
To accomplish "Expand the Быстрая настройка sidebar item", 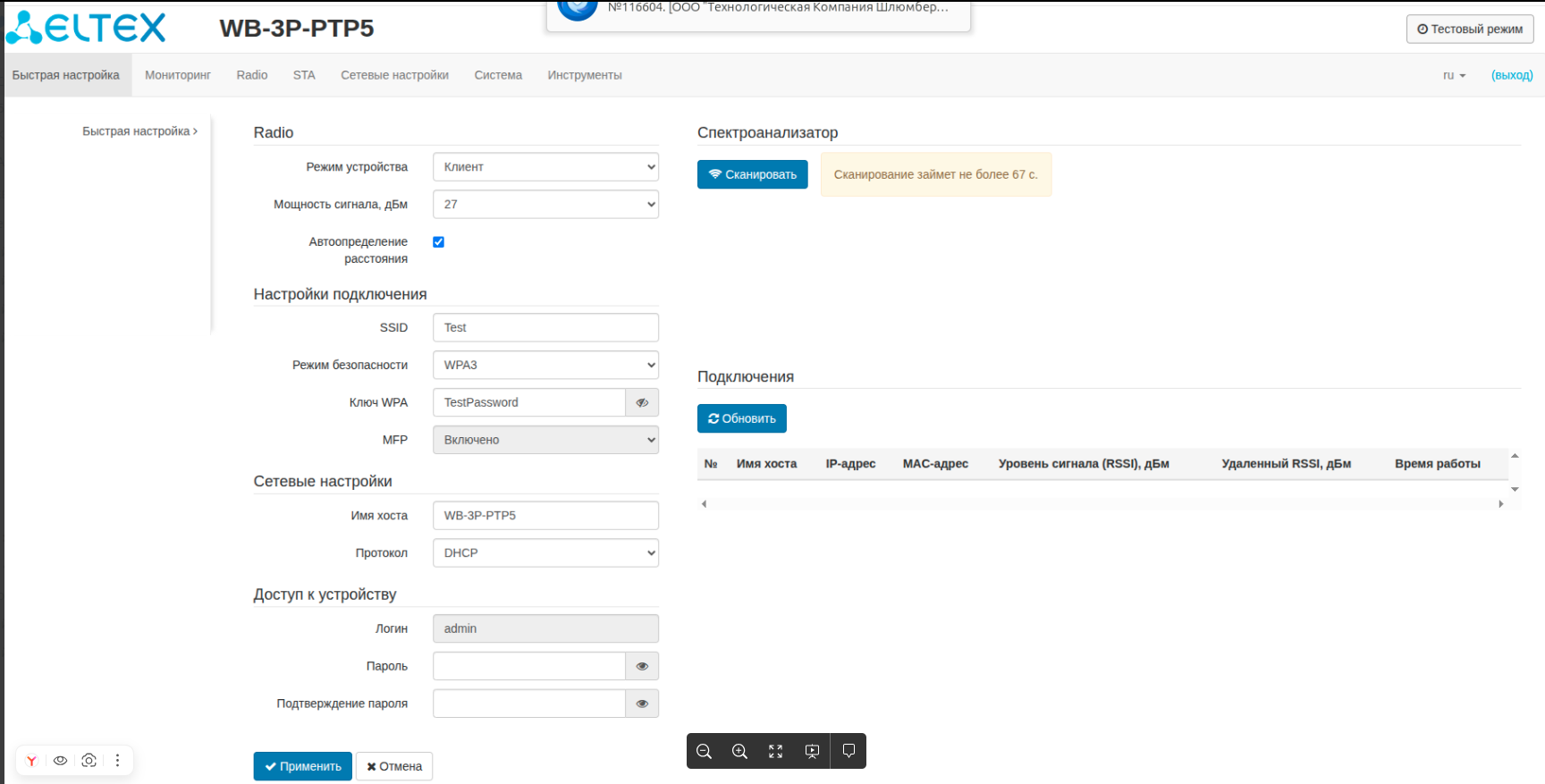I will [139, 131].
